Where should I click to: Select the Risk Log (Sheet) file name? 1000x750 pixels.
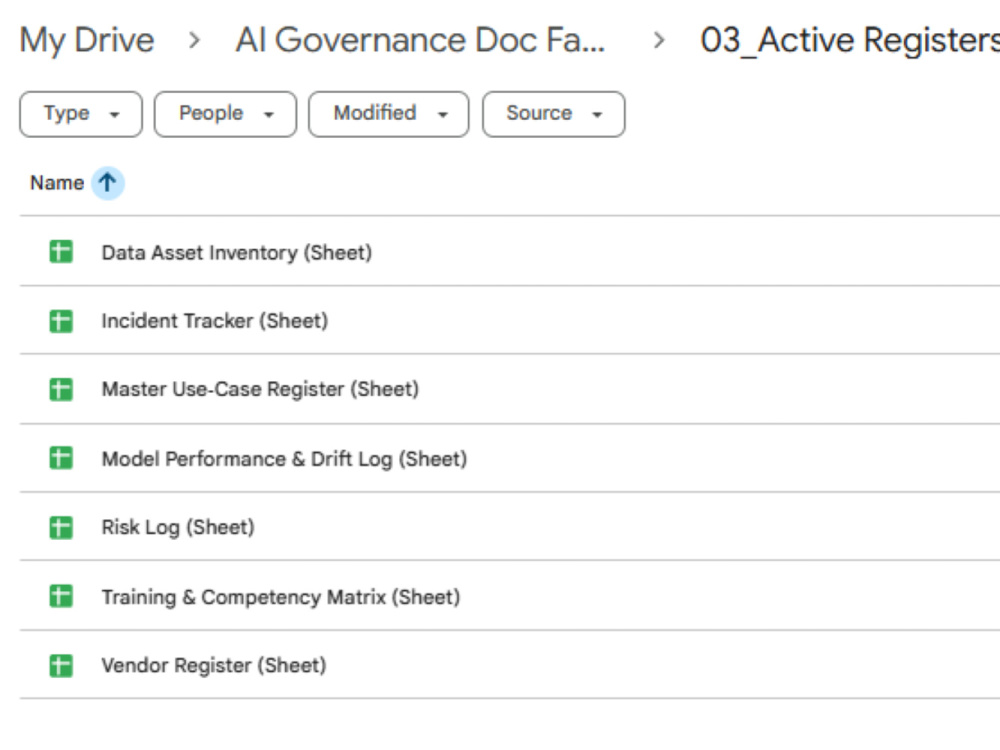(178, 527)
